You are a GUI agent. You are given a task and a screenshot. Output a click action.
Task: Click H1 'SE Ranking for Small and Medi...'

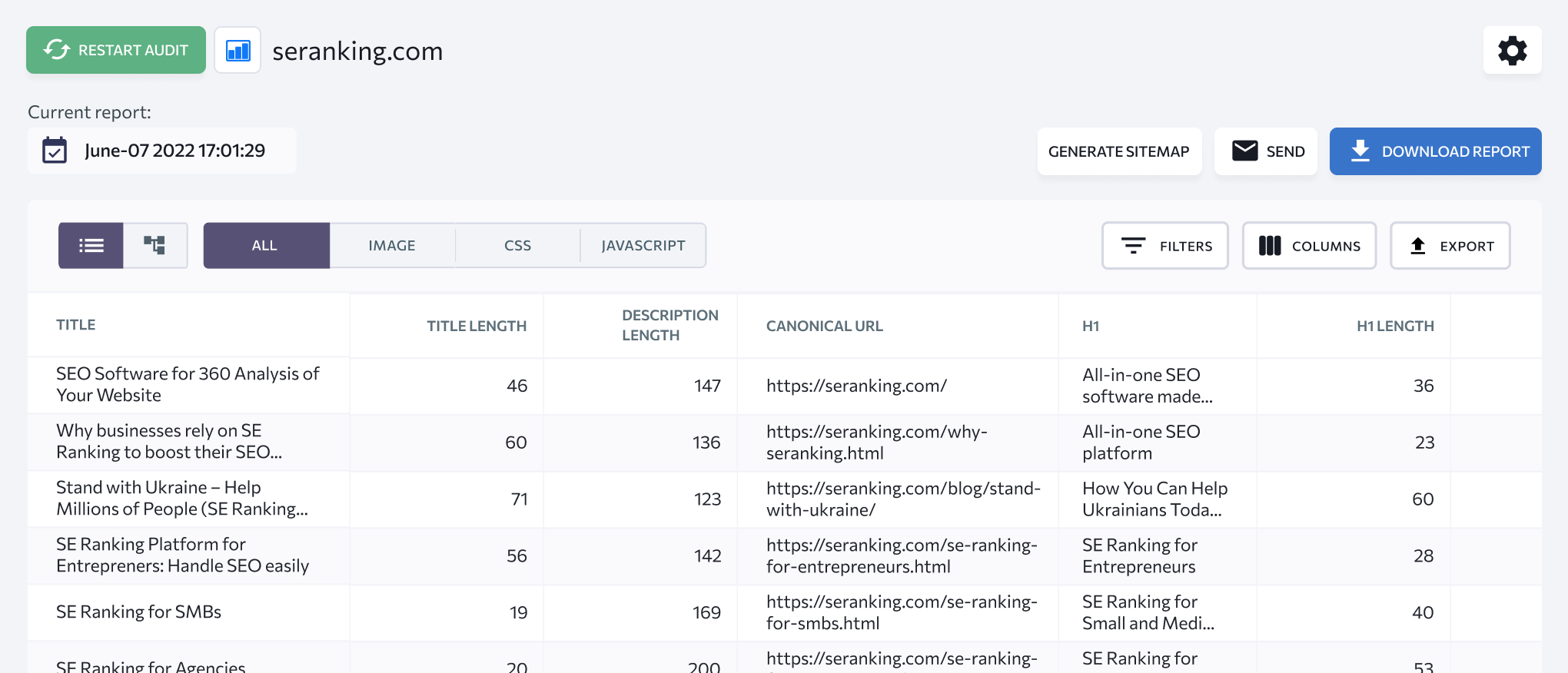[1148, 613]
